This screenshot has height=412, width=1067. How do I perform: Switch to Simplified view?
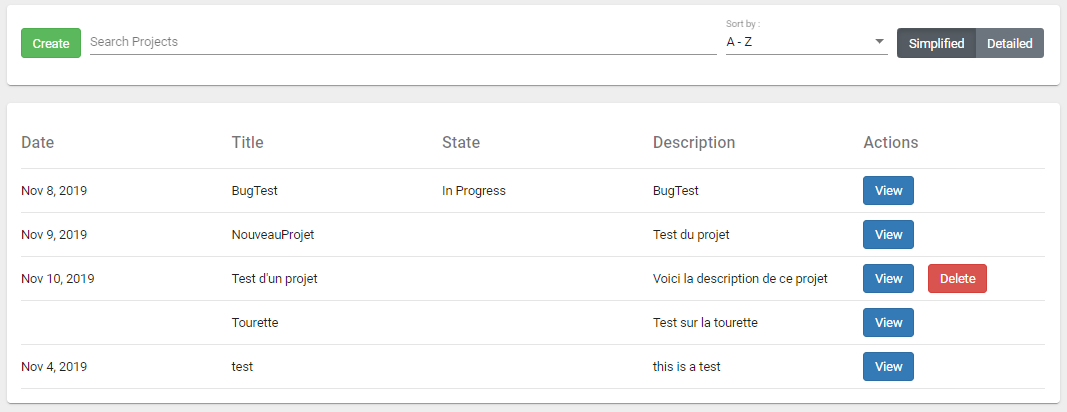click(x=936, y=43)
